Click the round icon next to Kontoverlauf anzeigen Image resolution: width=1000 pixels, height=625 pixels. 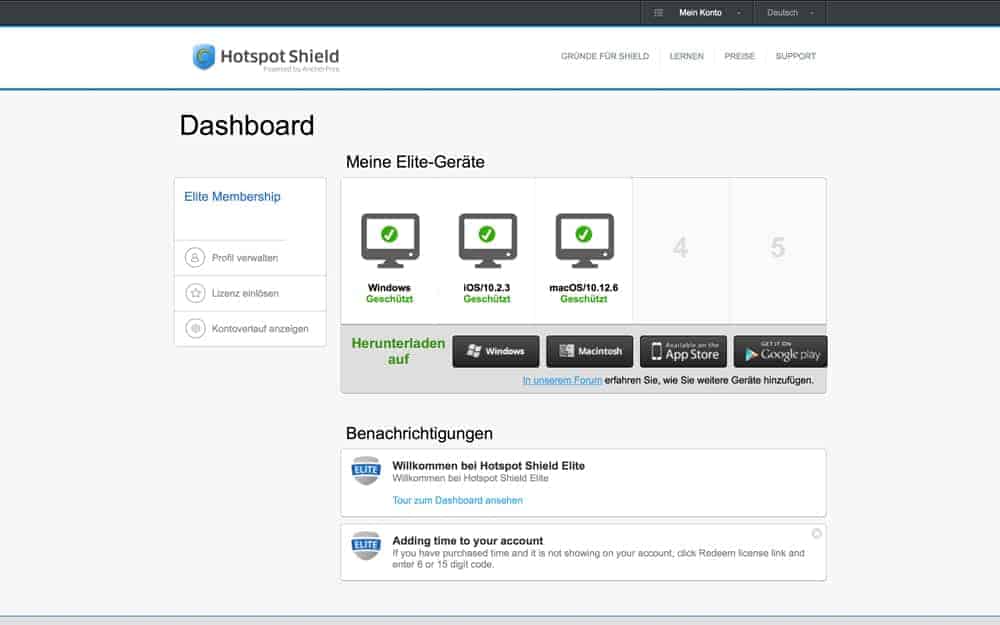195,328
